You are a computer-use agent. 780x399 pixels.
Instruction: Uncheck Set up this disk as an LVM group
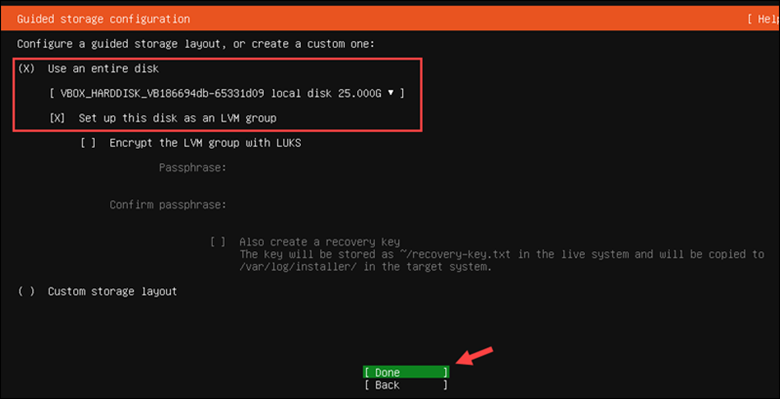[x=163, y=118]
